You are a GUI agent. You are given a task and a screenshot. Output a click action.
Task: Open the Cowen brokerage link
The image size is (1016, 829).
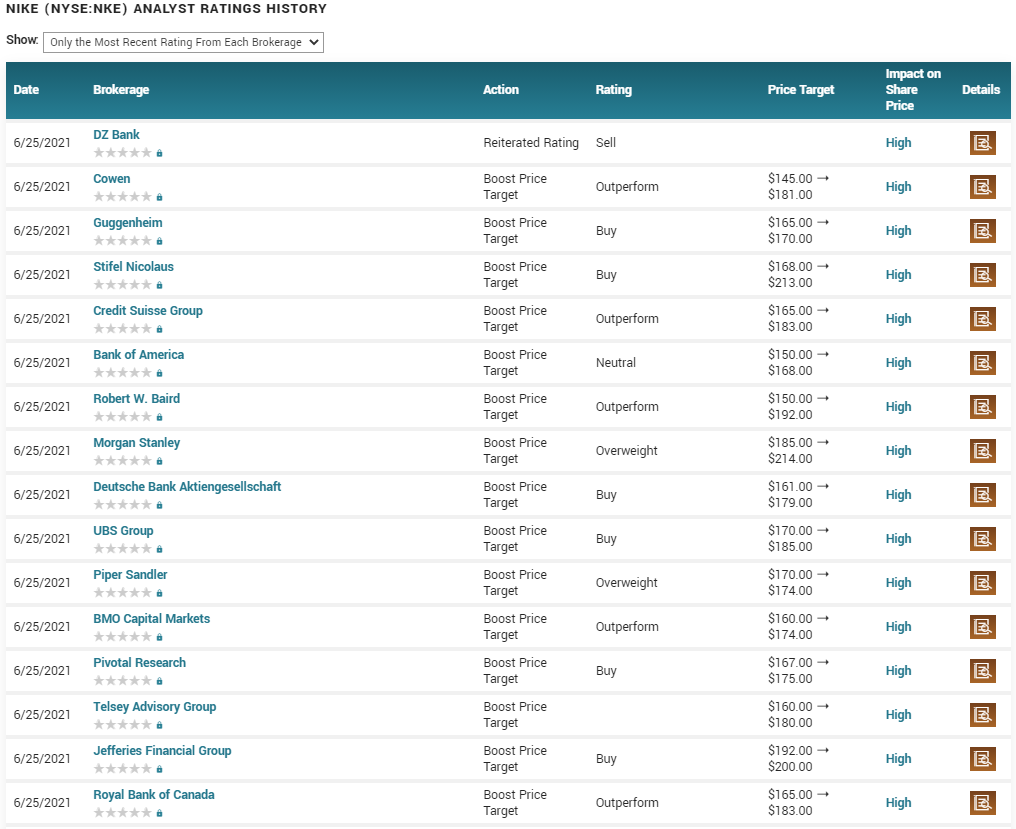(111, 179)
